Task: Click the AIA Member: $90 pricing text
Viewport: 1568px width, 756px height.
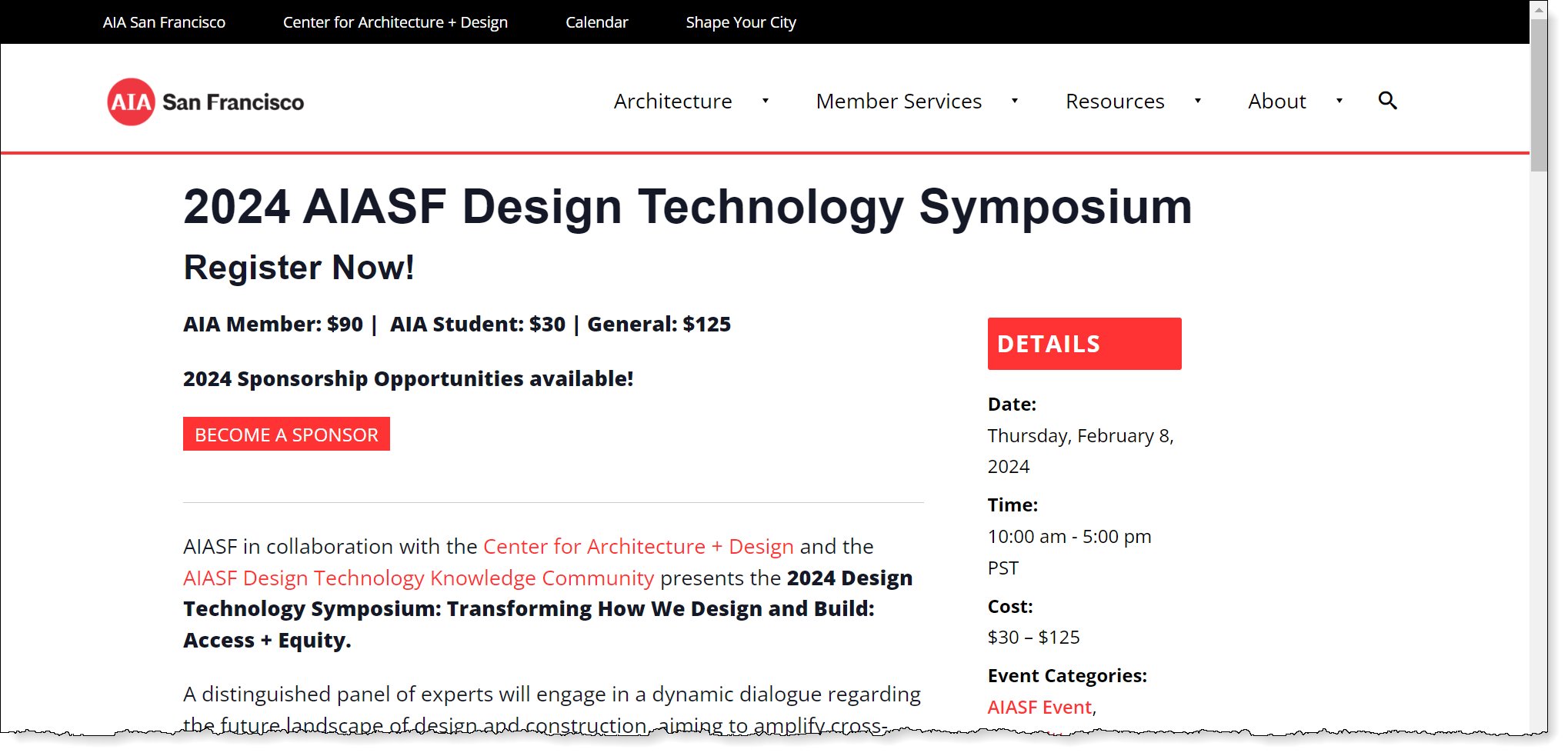Action: (x=273, y=325)
